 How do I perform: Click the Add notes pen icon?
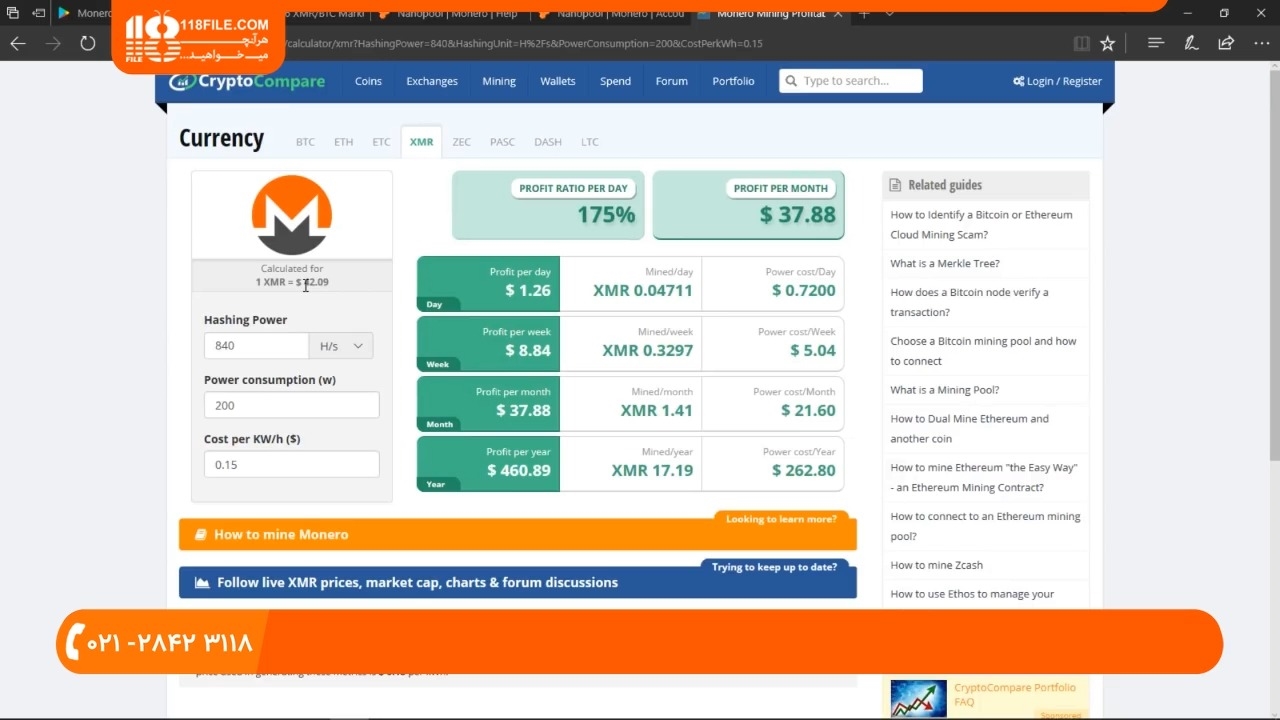(x=1191, y=43)
